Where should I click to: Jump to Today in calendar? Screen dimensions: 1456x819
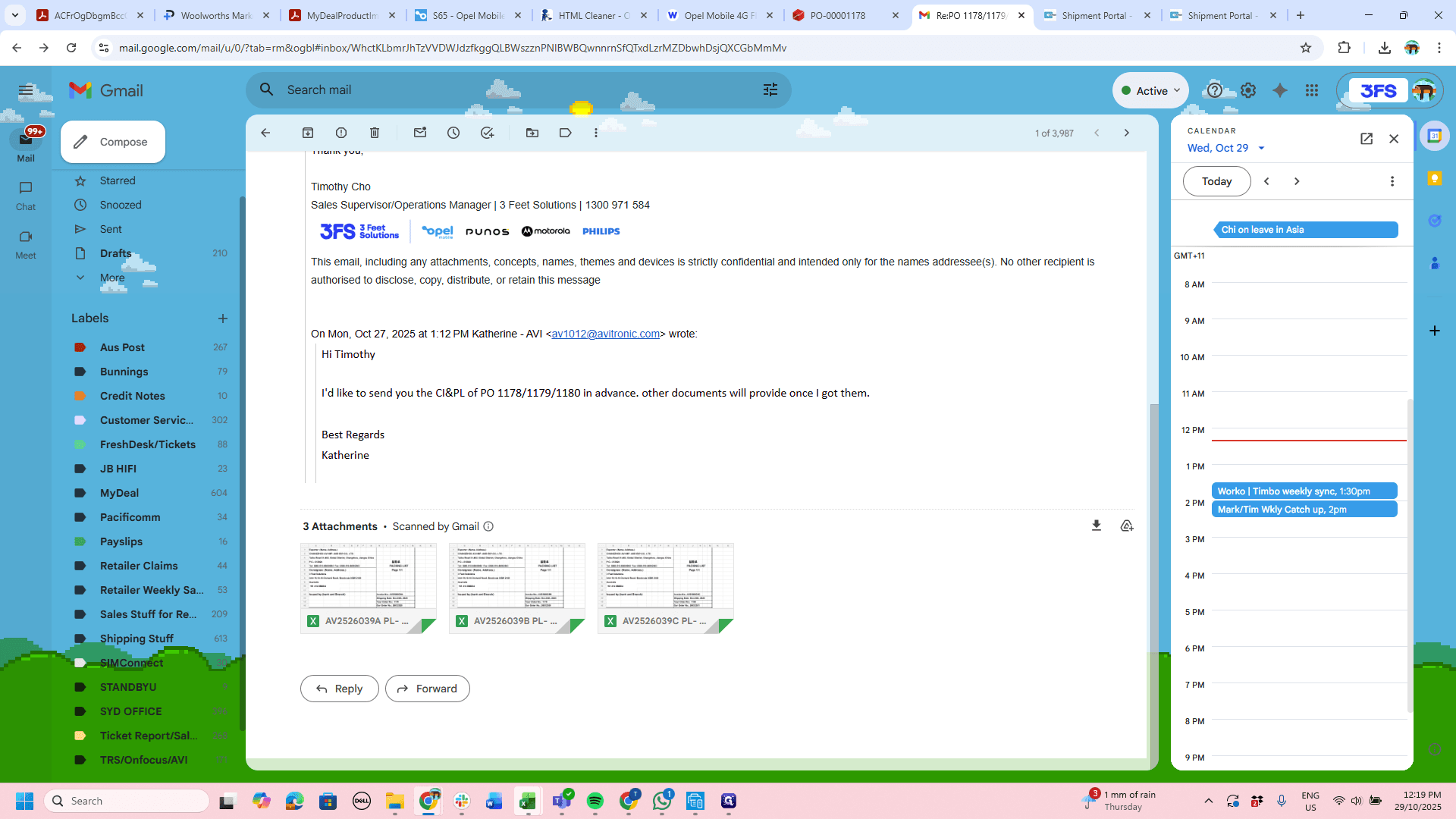point(1217,181)
